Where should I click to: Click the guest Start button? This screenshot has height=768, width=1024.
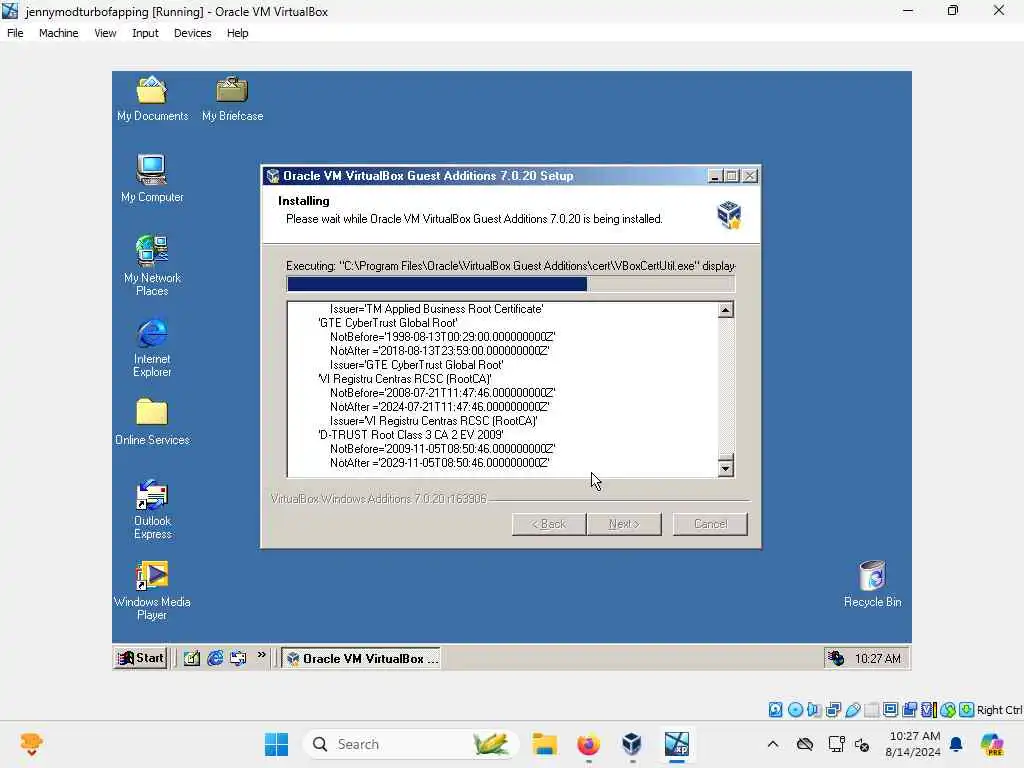[x=140, y=658]
